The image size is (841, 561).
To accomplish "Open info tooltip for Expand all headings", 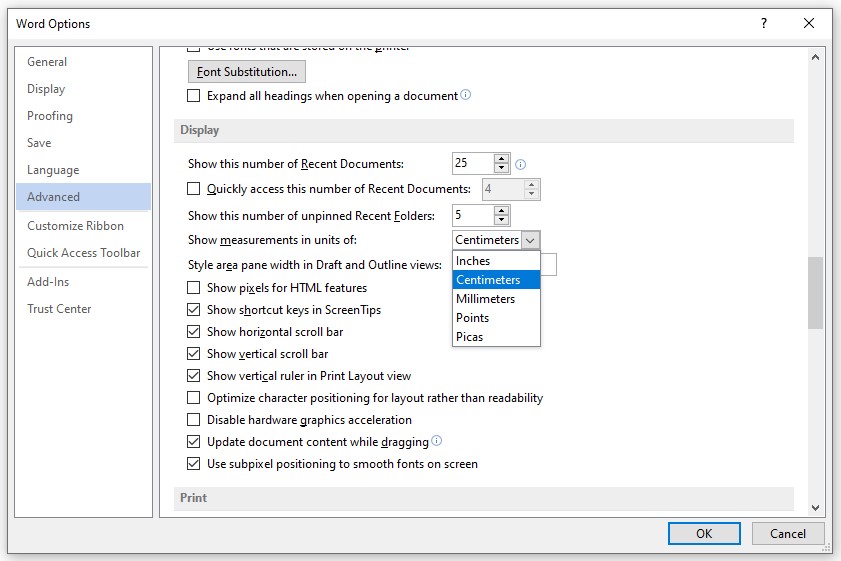I will click(x=466, y=95).
